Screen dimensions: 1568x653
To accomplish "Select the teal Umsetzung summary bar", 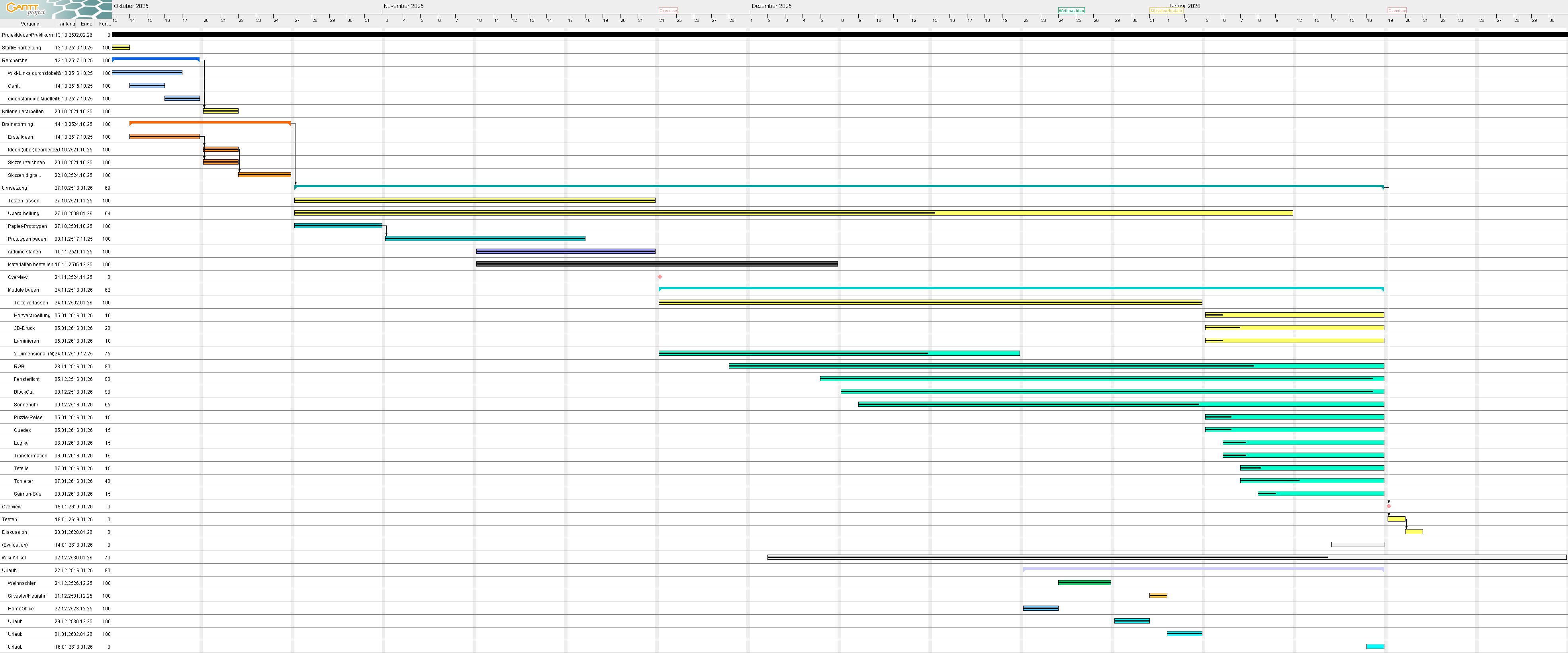I will (x=839, y=186).
